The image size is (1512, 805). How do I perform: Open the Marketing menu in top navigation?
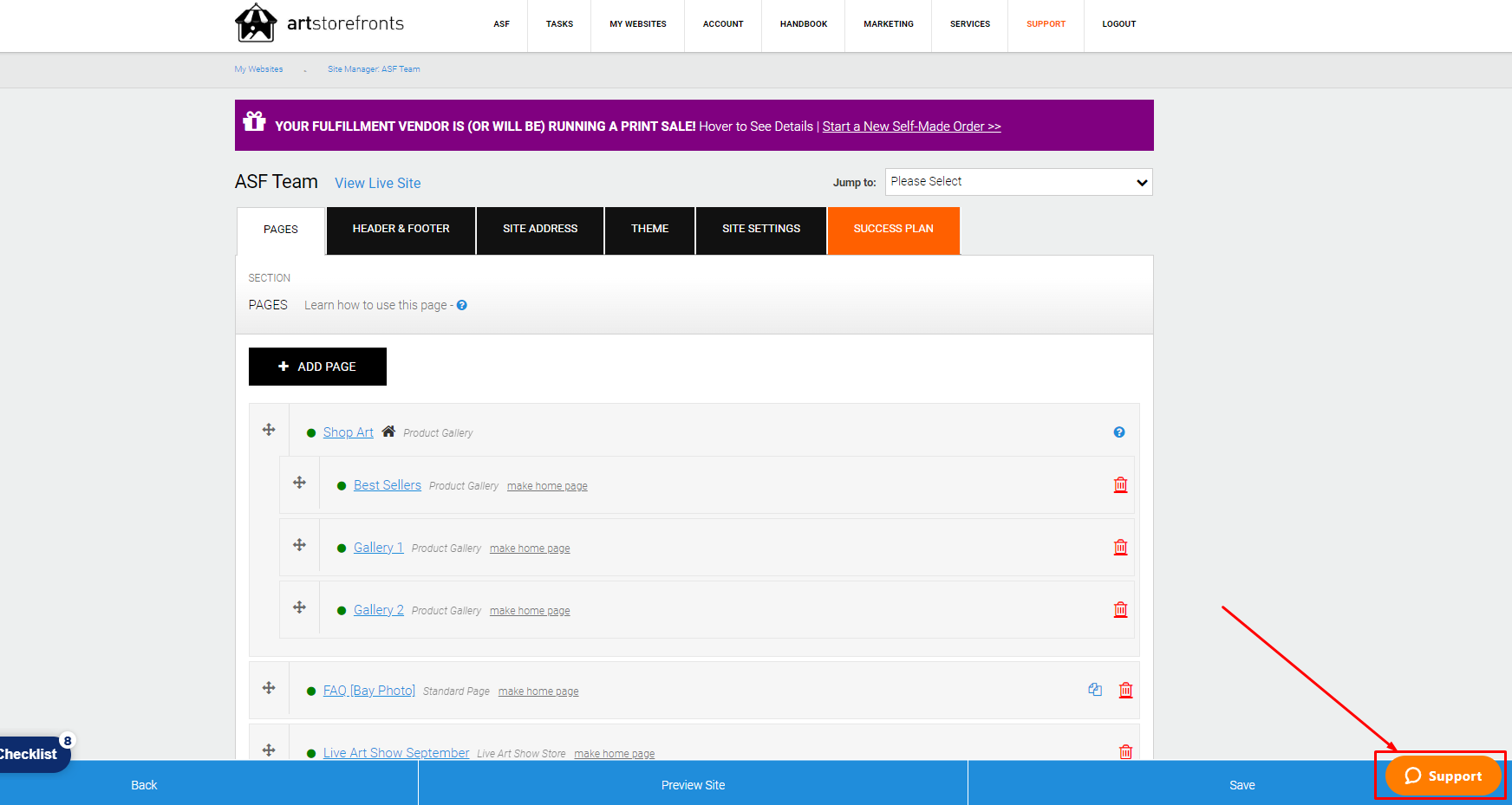pos(888,24)
